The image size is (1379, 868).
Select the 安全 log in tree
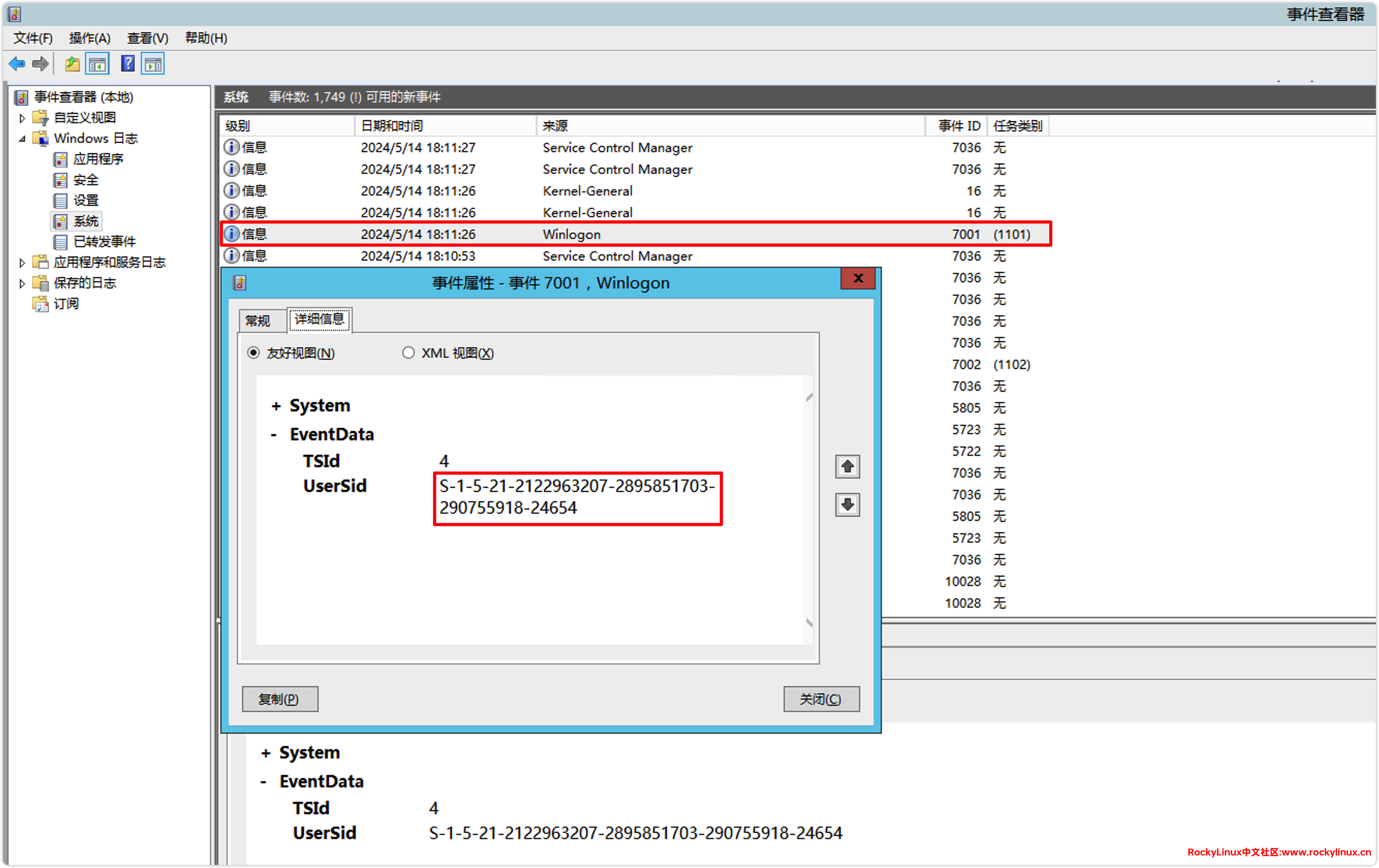pos(85,180)
